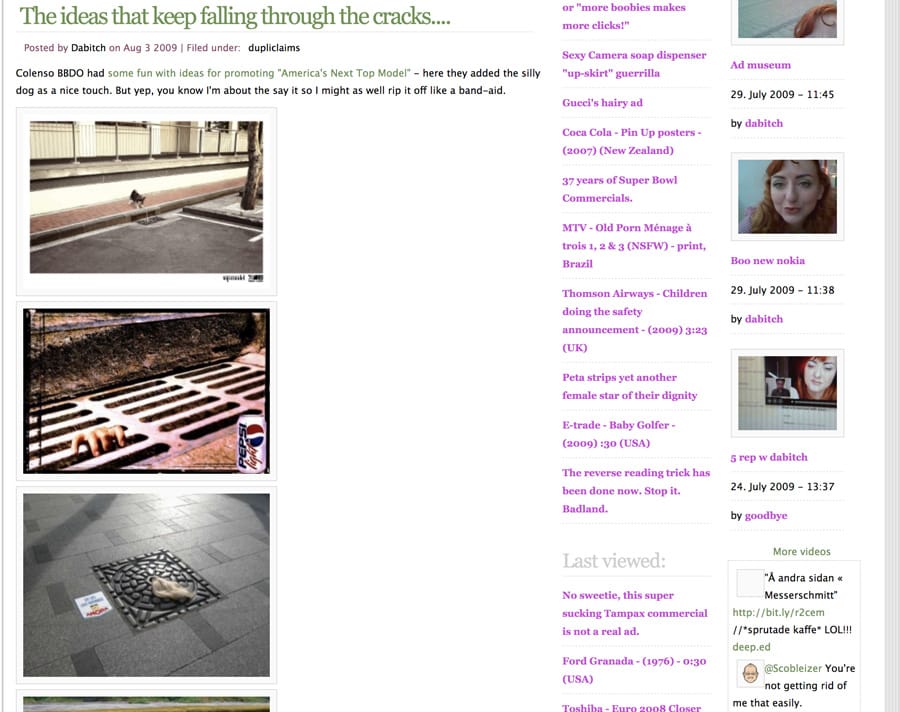Viewport: 900px width, 712px height.
Task: Click the 'More videos' link
Action: [801, 551]
